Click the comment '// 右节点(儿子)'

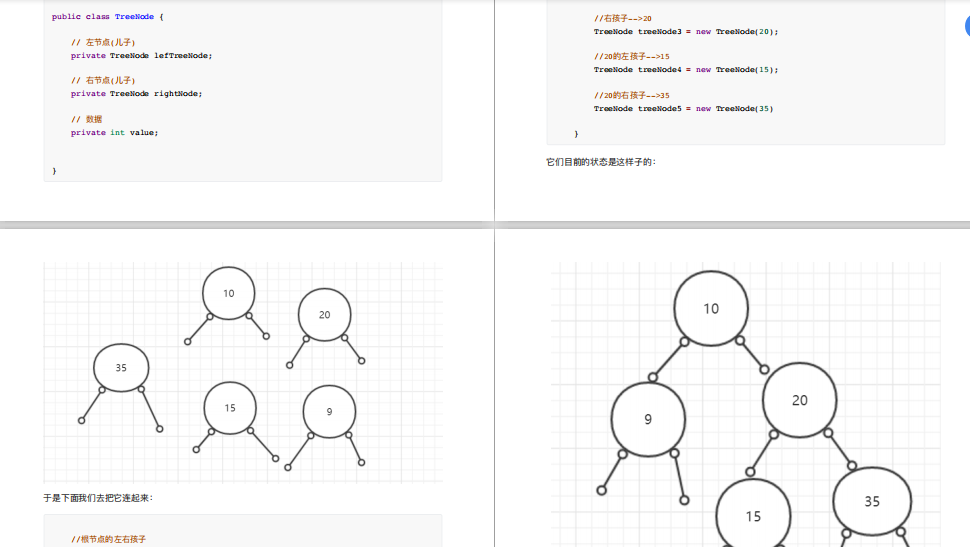[103, 80]
